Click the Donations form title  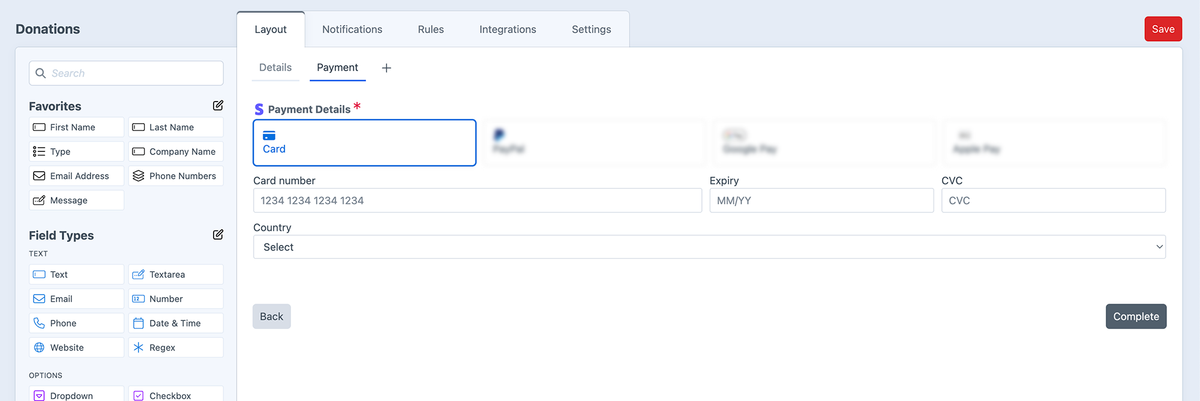pos(48,29)
